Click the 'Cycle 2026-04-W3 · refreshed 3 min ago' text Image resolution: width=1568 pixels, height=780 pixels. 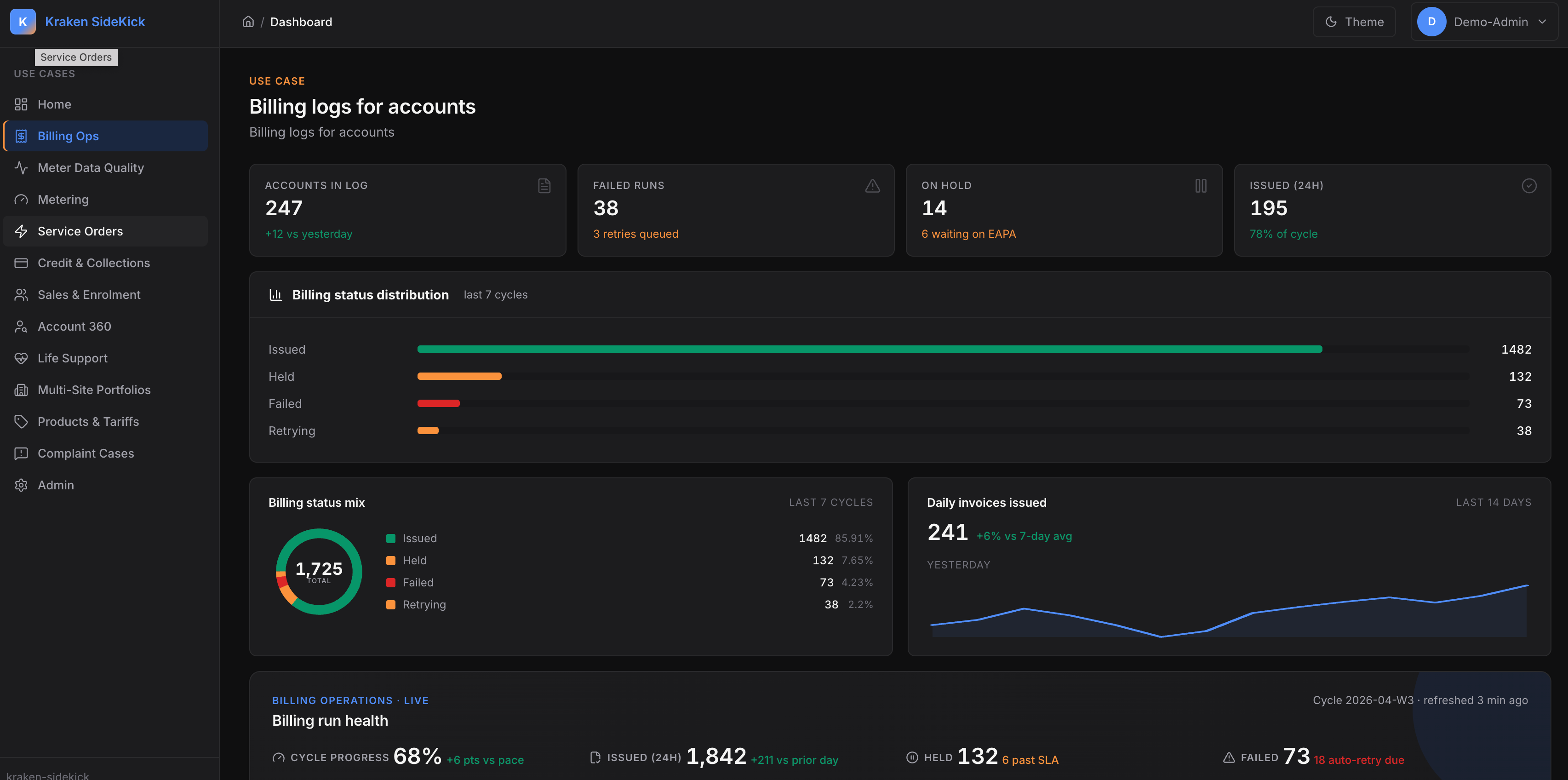pos(1420,700)
